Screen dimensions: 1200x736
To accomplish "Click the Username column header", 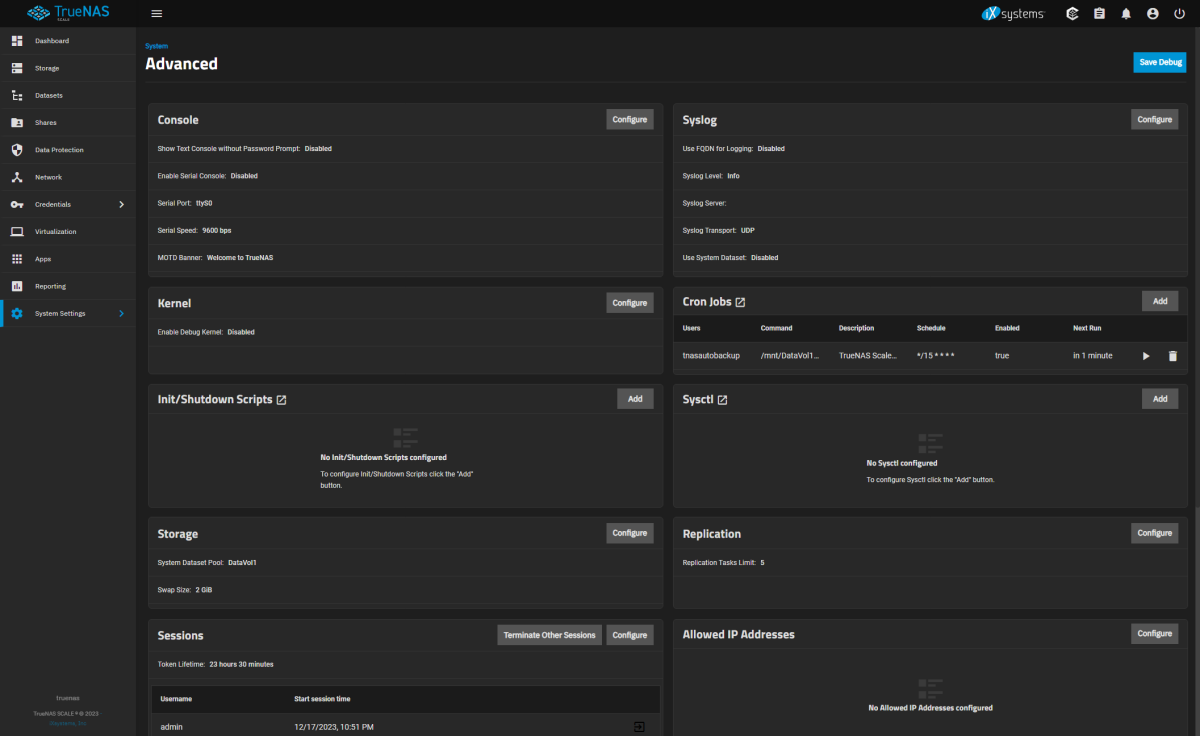I will (176, 699).
